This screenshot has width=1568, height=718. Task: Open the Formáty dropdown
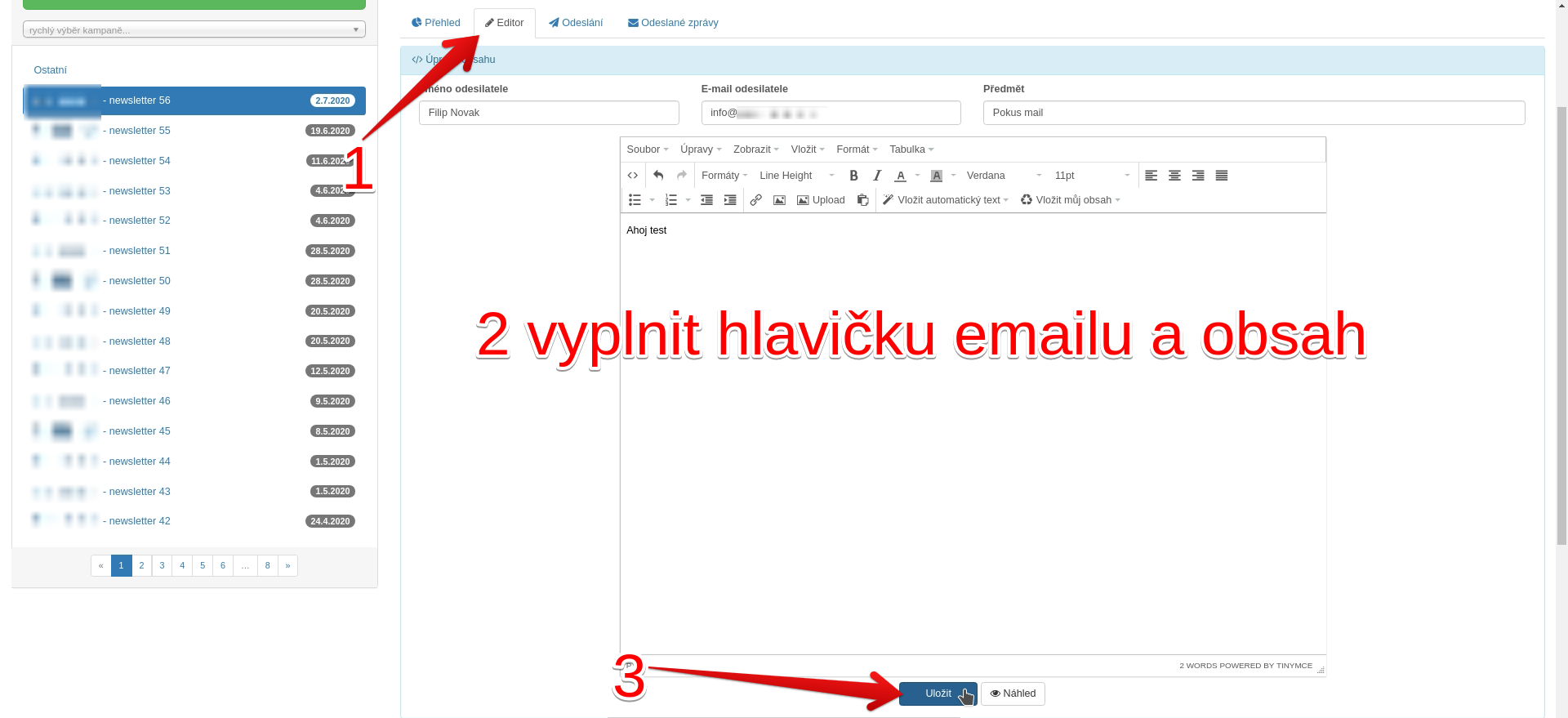click(x=724, y=176)
